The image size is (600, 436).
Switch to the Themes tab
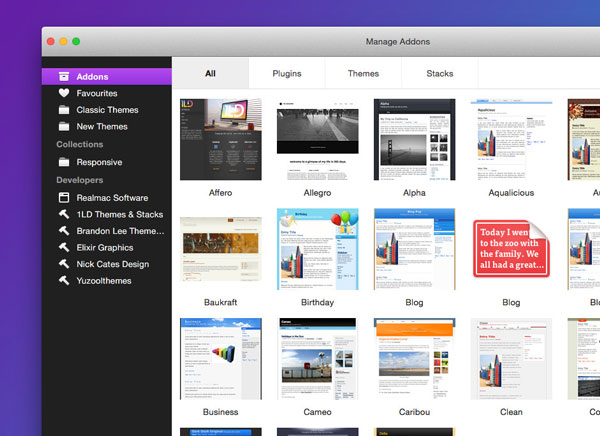coord(363,73)
